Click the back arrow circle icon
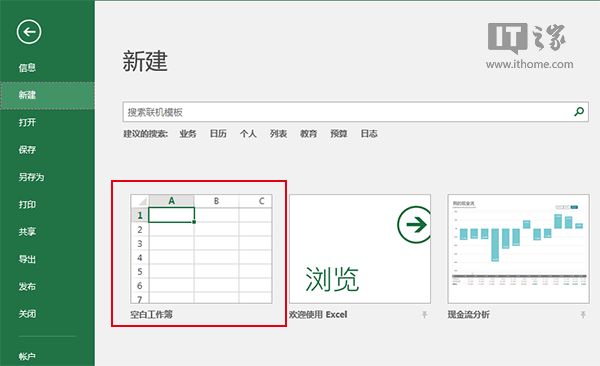600x366 pixels. click(29, 32)
